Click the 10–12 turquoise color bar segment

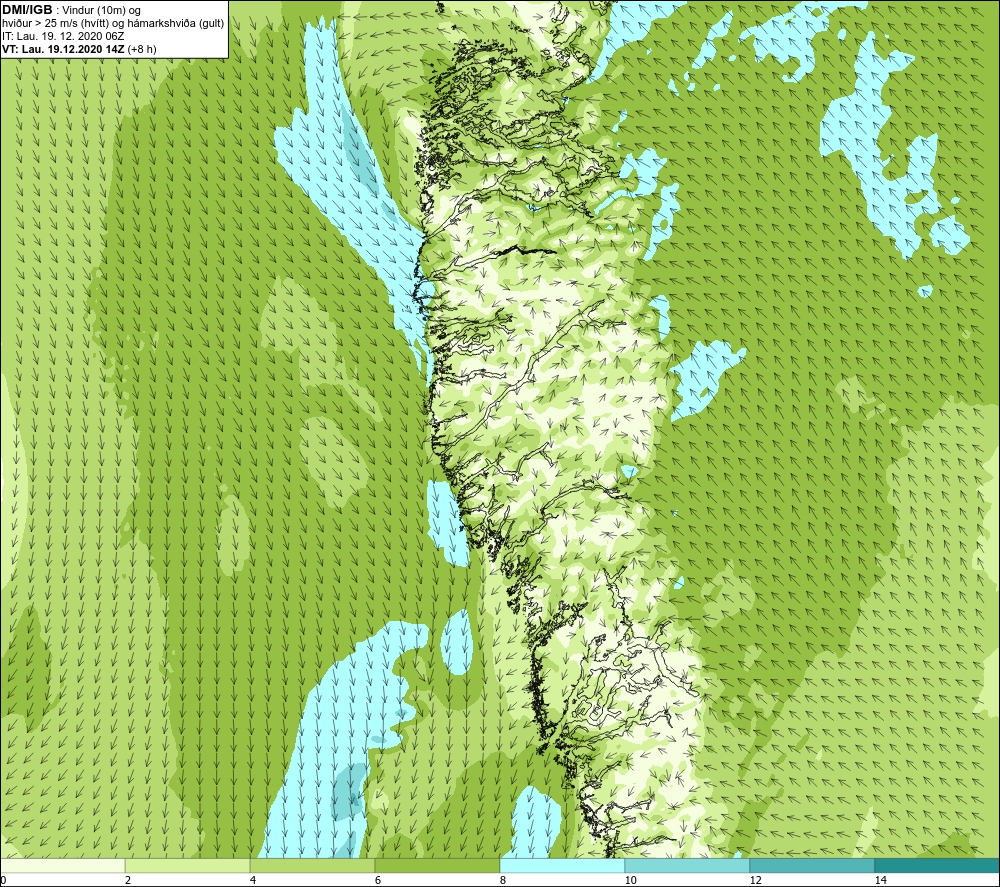coord(688,865)
